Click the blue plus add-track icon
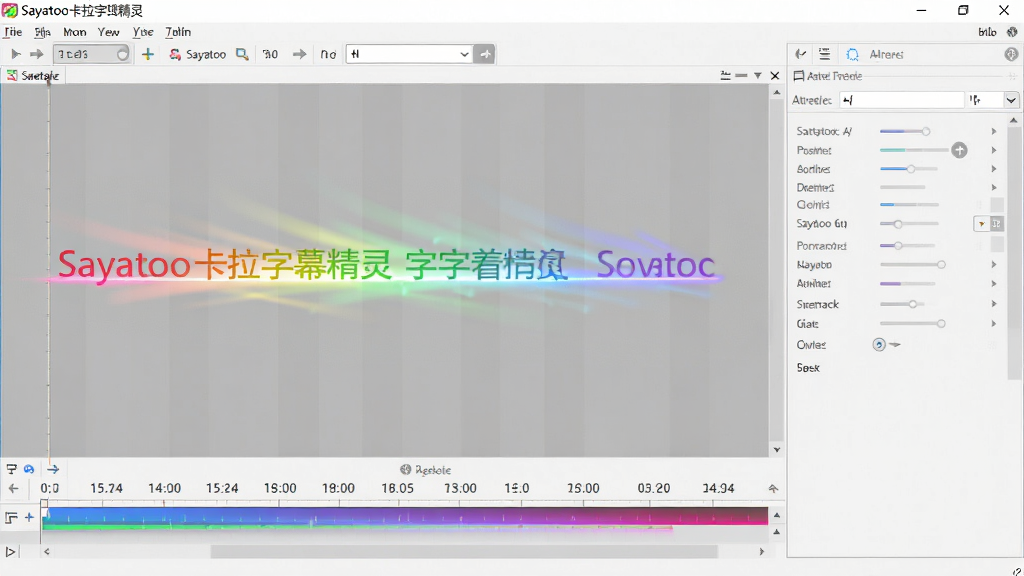Image resolution: width=1024 pixels, height=576 pixels. click(29, 517)
